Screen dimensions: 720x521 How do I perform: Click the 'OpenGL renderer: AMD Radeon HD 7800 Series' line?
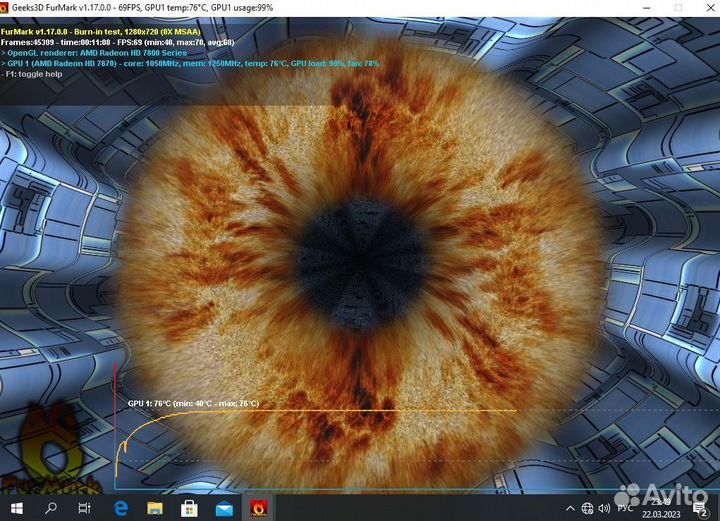pyautogui.click(x=94, y=53)
